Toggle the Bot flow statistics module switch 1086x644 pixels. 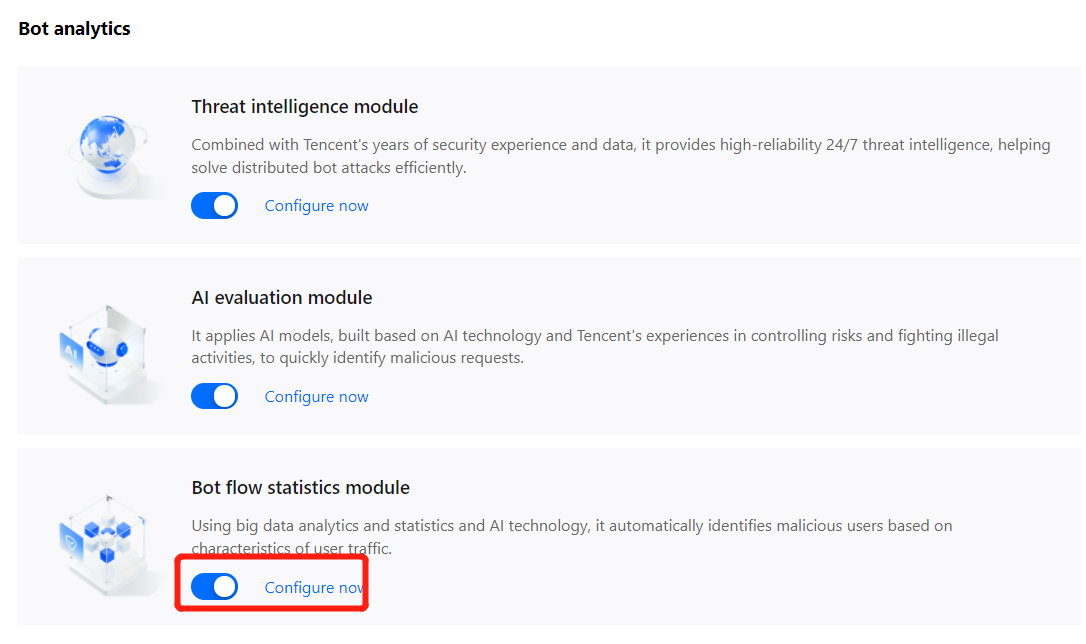(x=214, y=588)
